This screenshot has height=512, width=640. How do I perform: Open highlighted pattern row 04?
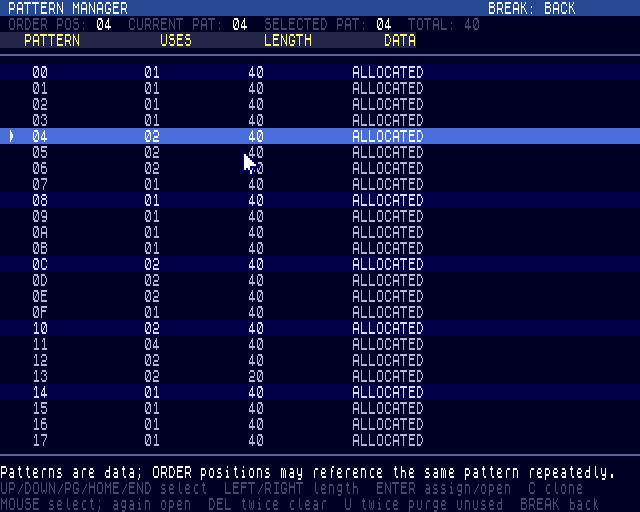tap(320, 136)
